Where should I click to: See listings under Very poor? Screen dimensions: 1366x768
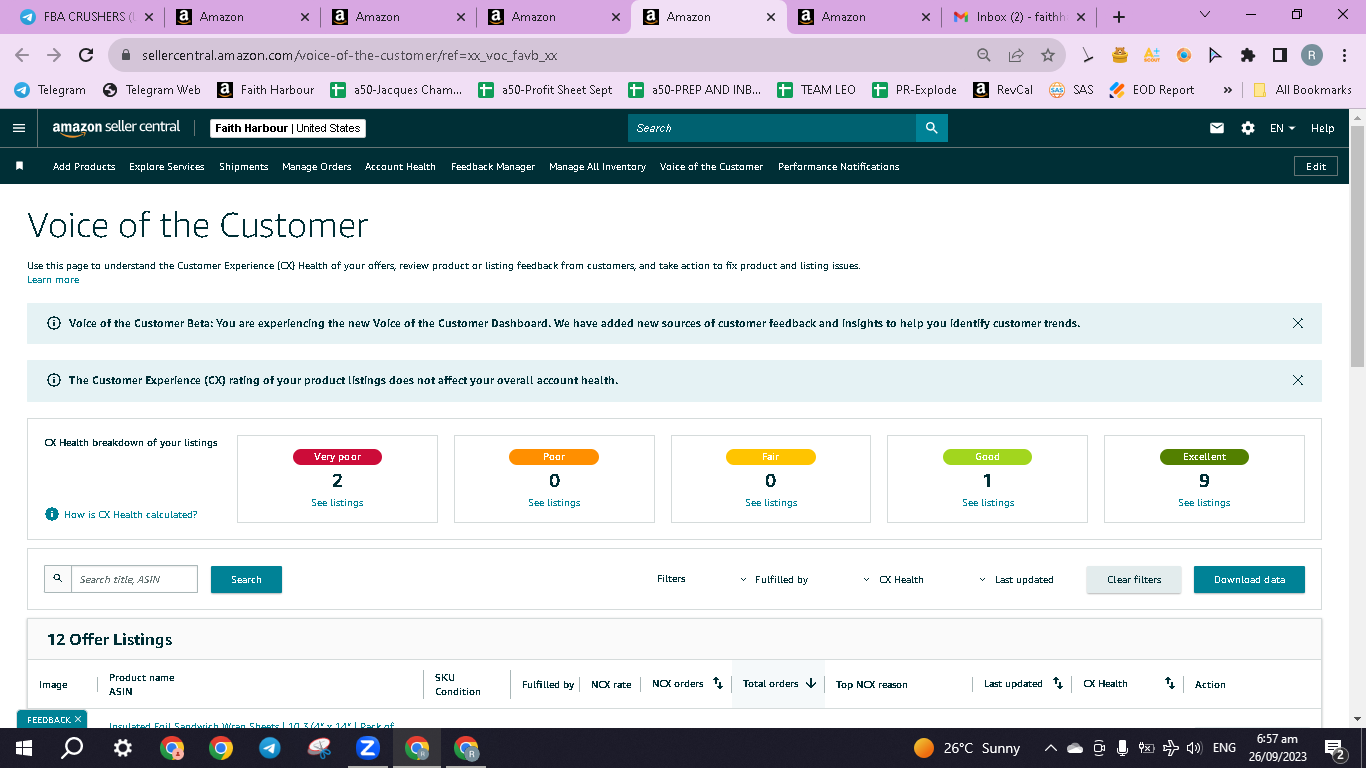(337, 503)
